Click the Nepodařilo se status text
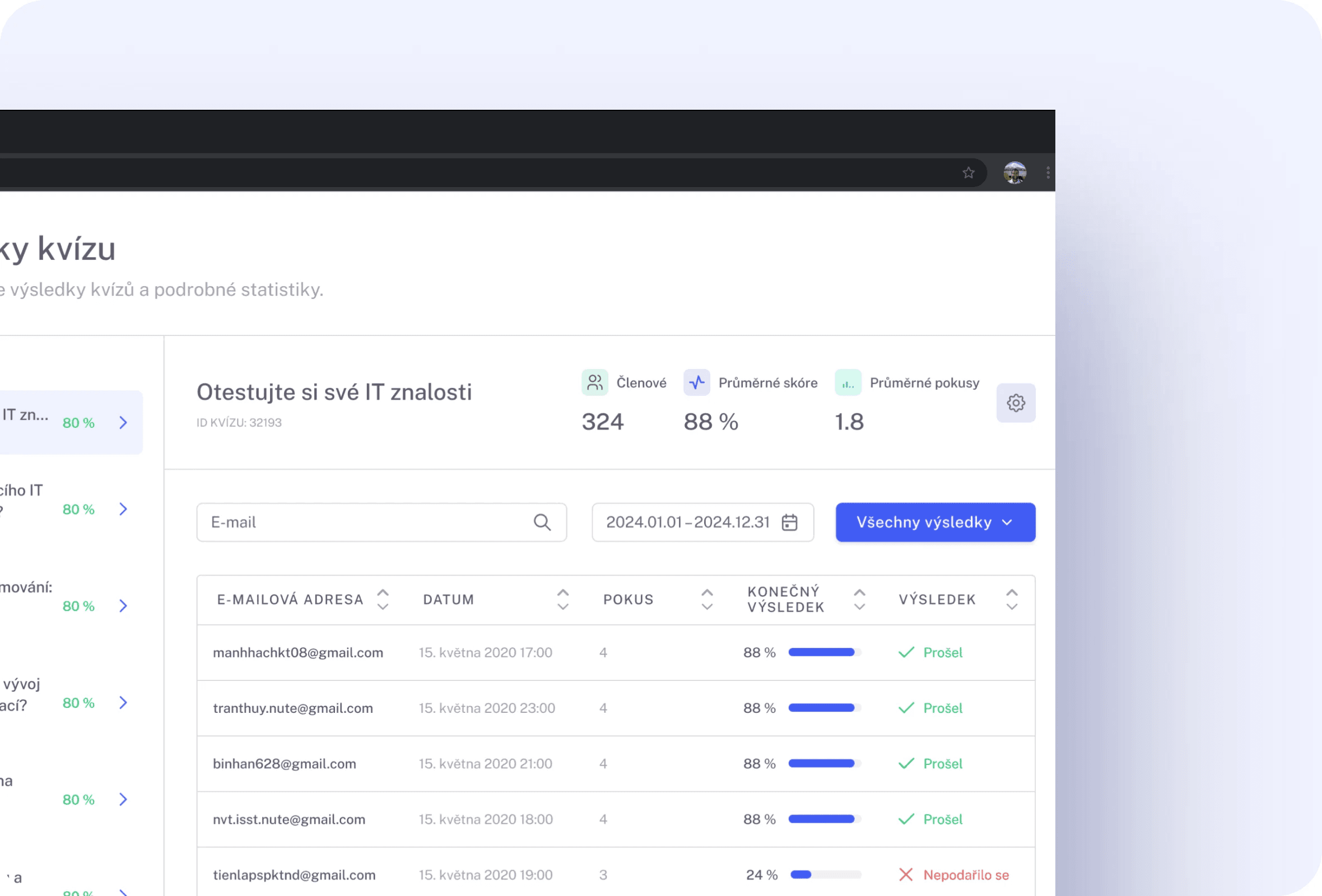 click(x=966, y=874)
